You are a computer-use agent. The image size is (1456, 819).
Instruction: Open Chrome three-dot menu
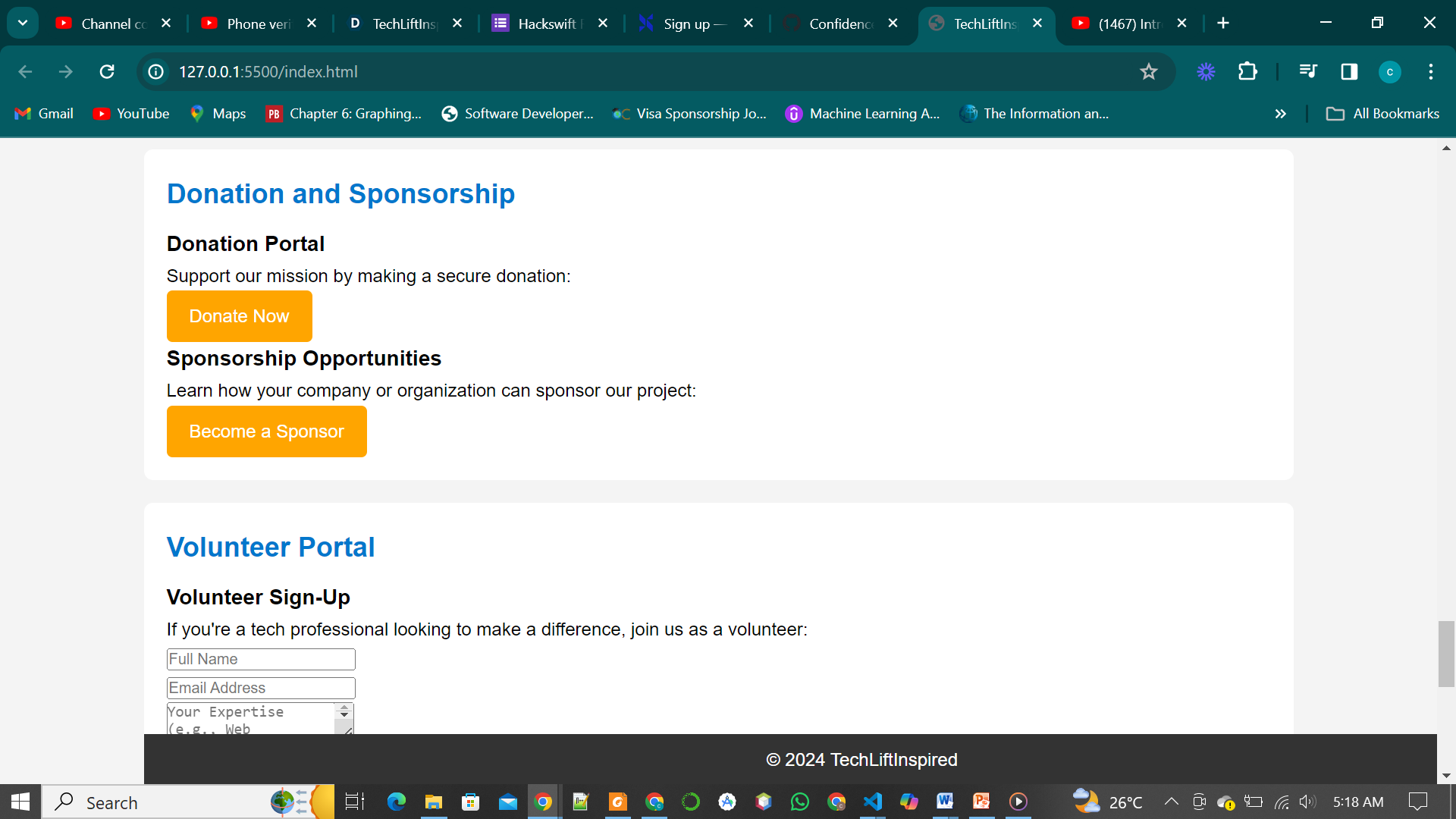tap(1431, 71)
